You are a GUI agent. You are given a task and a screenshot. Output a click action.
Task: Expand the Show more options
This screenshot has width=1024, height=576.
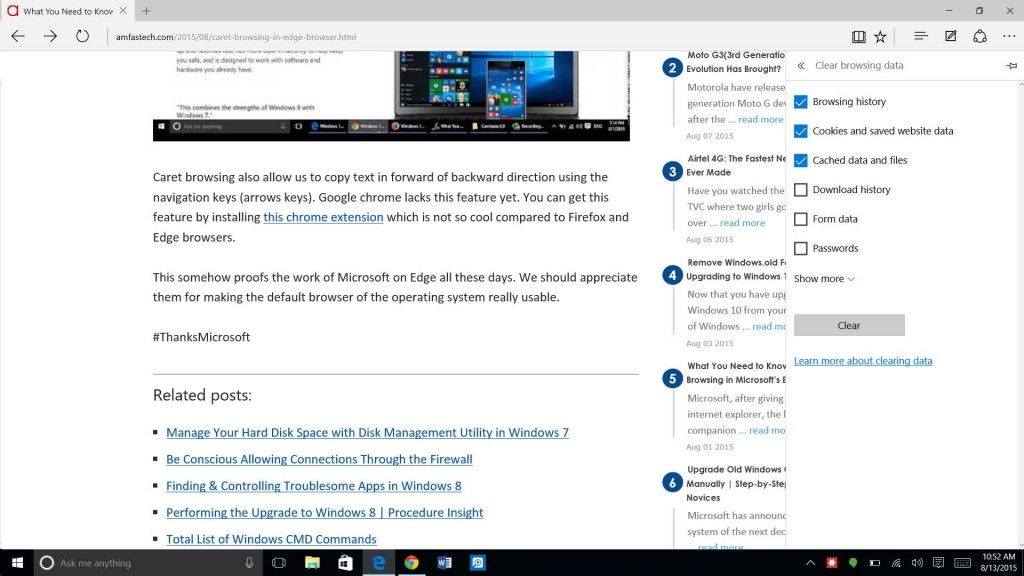tap(823, 279)
